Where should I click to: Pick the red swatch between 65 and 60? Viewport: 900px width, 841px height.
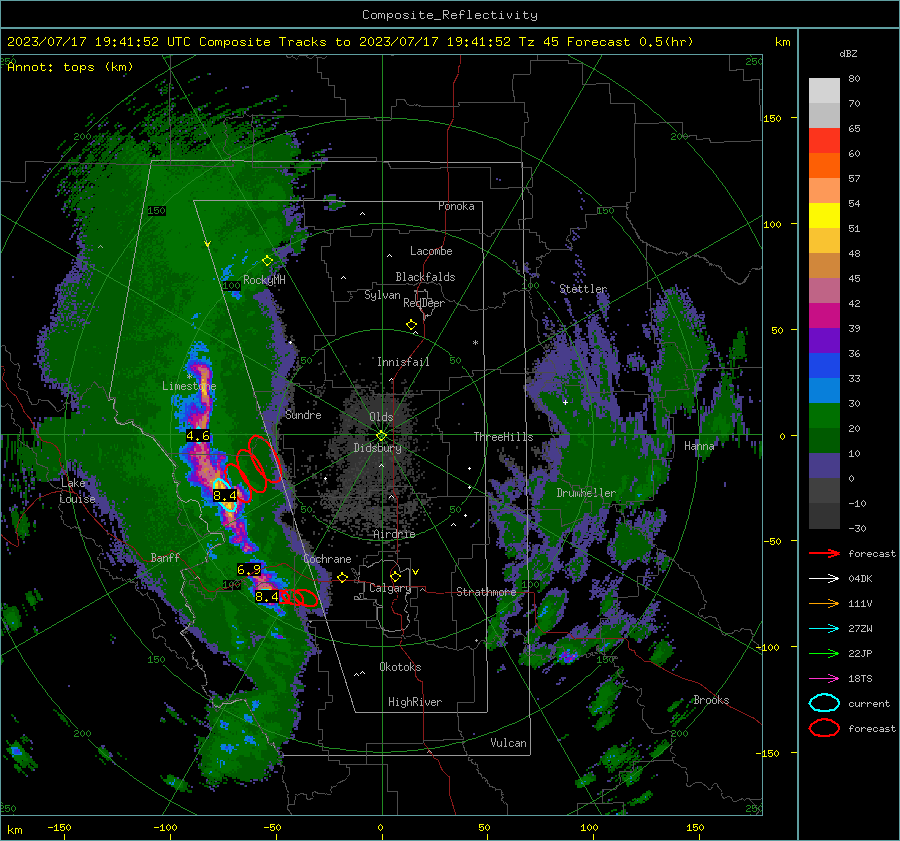tap(824, 141)
